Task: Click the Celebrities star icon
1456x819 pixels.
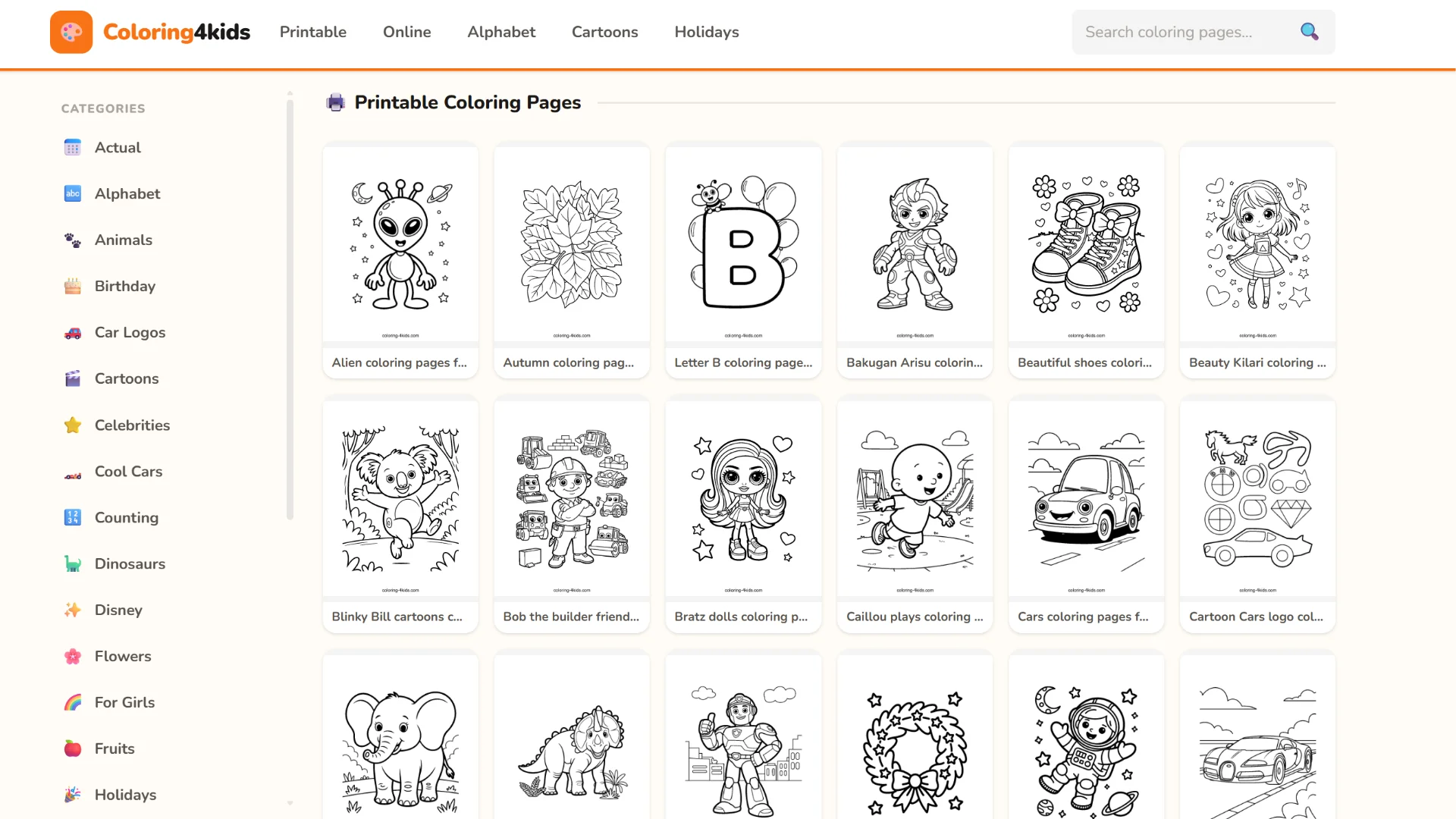Action: tap(73, 425)
